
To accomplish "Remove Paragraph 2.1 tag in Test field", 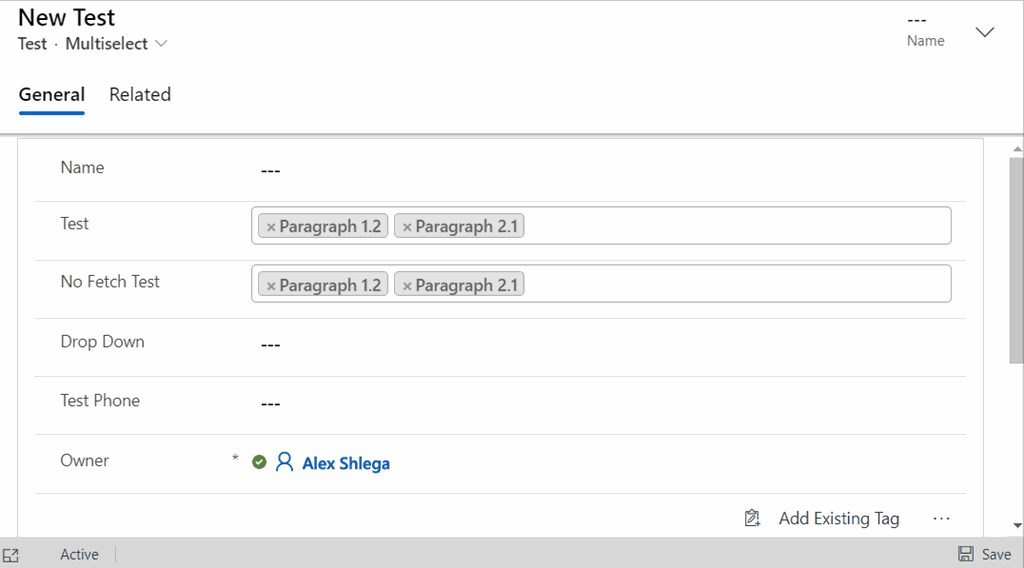I will (407, 227).
